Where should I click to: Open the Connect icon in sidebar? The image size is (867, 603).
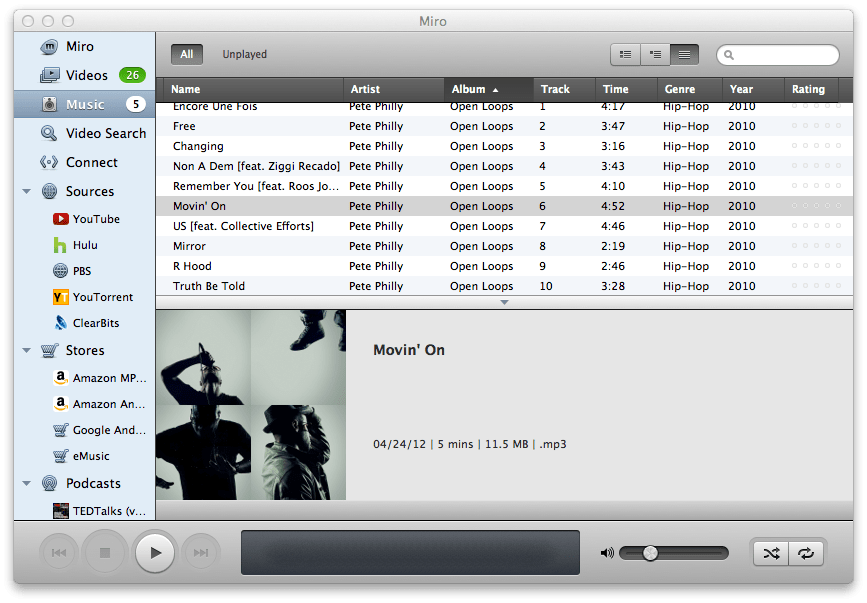(x=49, y=162)
